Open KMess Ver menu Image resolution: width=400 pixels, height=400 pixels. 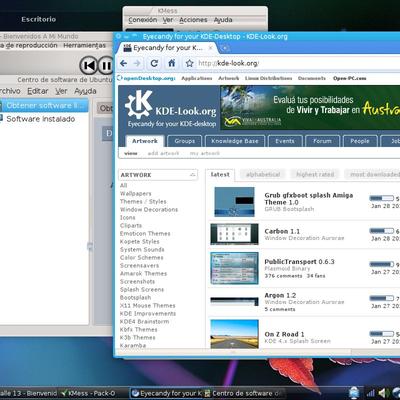tap(168, 20)
